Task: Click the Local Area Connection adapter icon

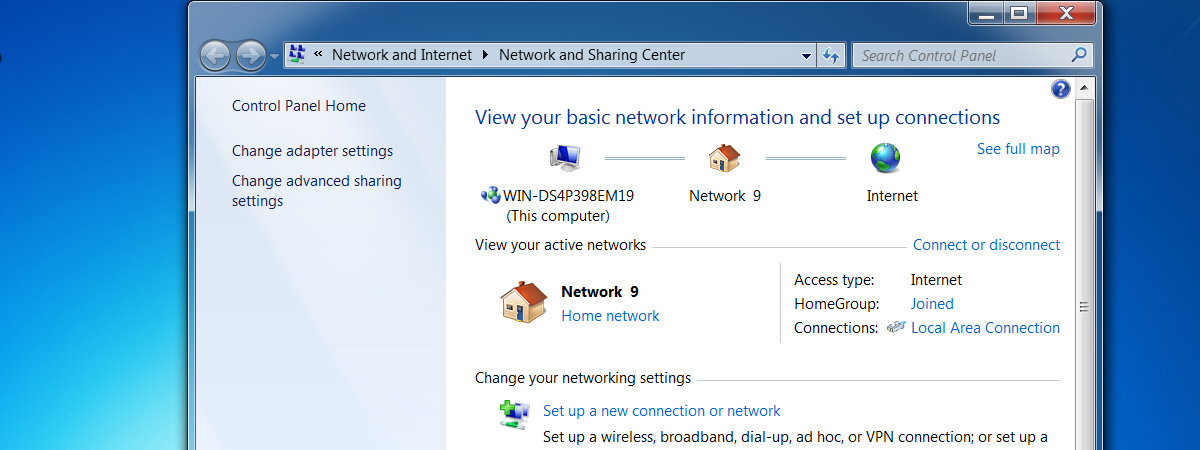Action: pyautogui.click(x=896, y=328)
